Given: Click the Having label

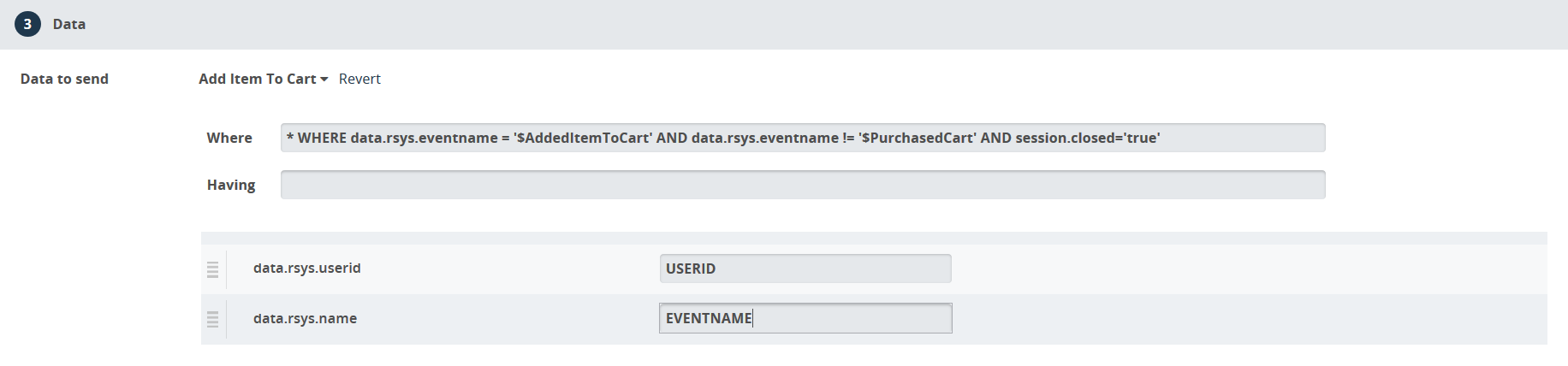Looking at the screenshot, I should pyautogui.click(x=231, y=185).
